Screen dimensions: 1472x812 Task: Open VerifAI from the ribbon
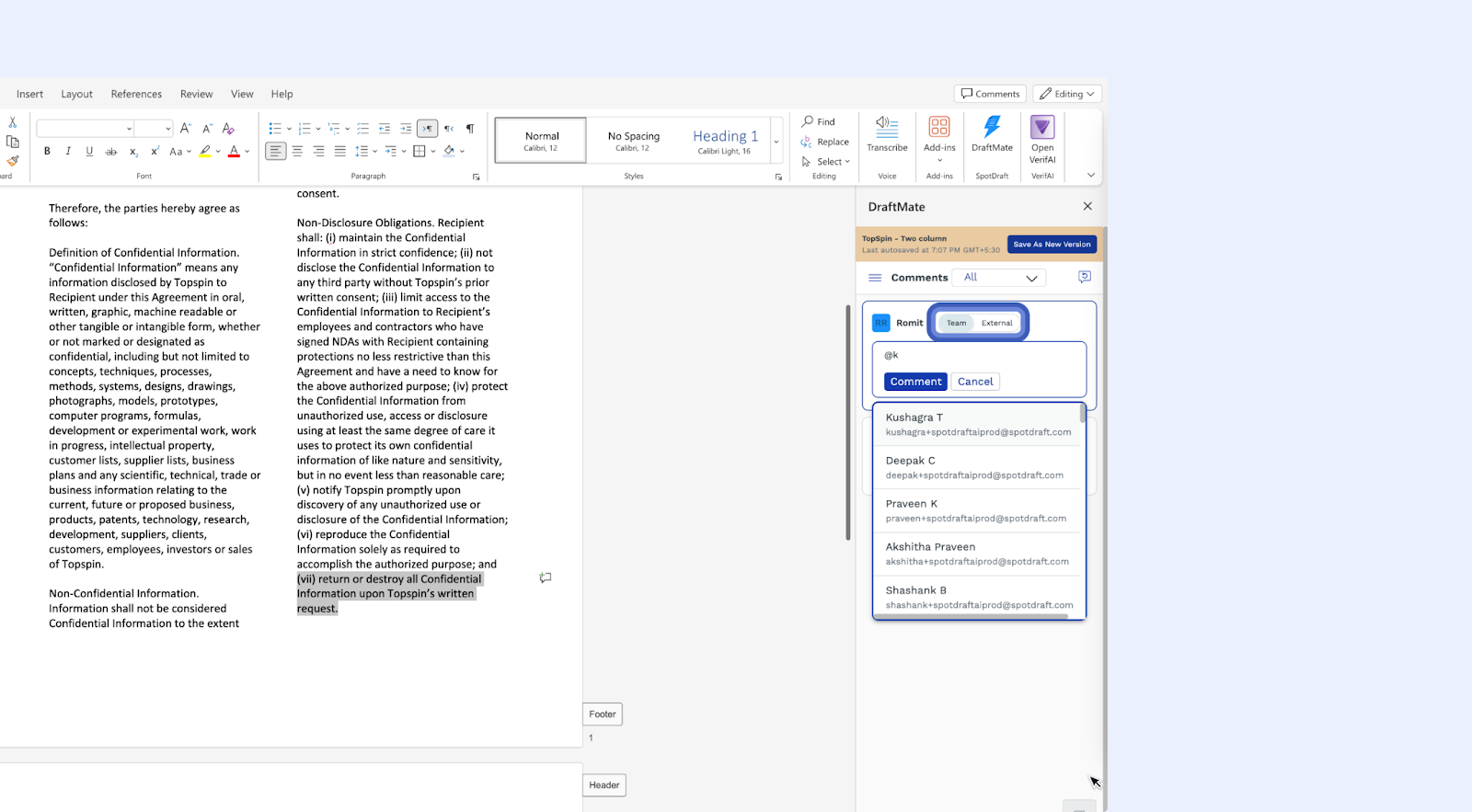pyautogui.click(x=1042, y=138)
